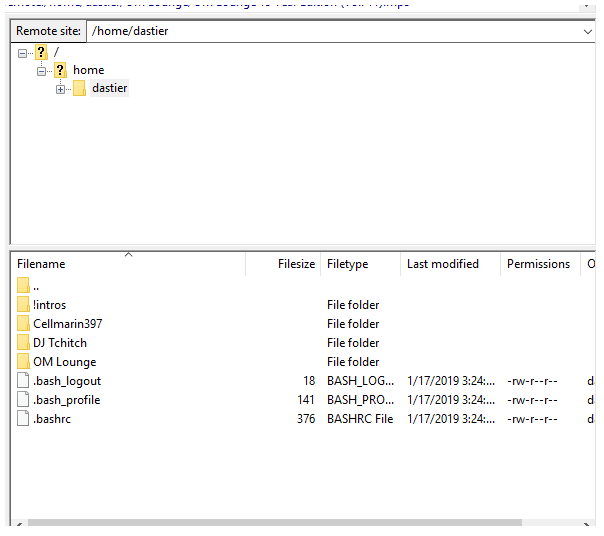Select the parent directory '..' entry
Viewport: 604px width, 536px height.
click(36, 286)
